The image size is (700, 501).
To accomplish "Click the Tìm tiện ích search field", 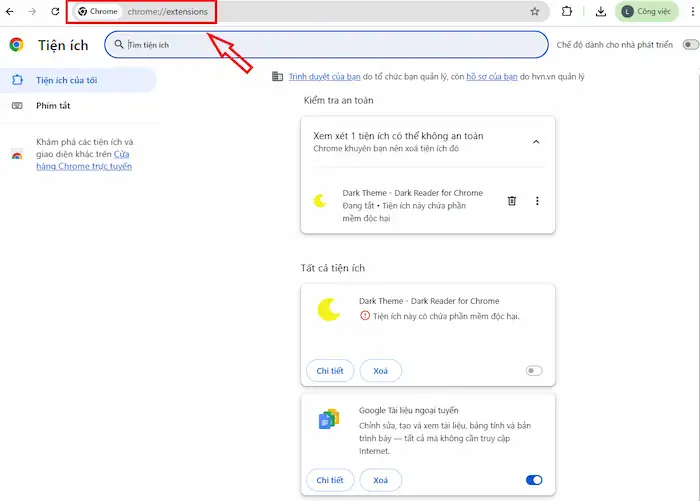I will tap(330, 45).
